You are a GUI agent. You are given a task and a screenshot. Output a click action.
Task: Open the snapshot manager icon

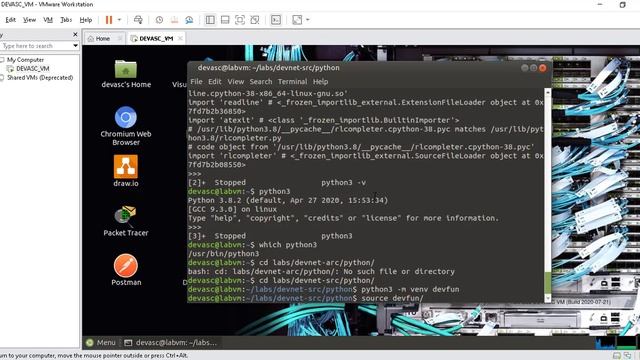point(189,20)
